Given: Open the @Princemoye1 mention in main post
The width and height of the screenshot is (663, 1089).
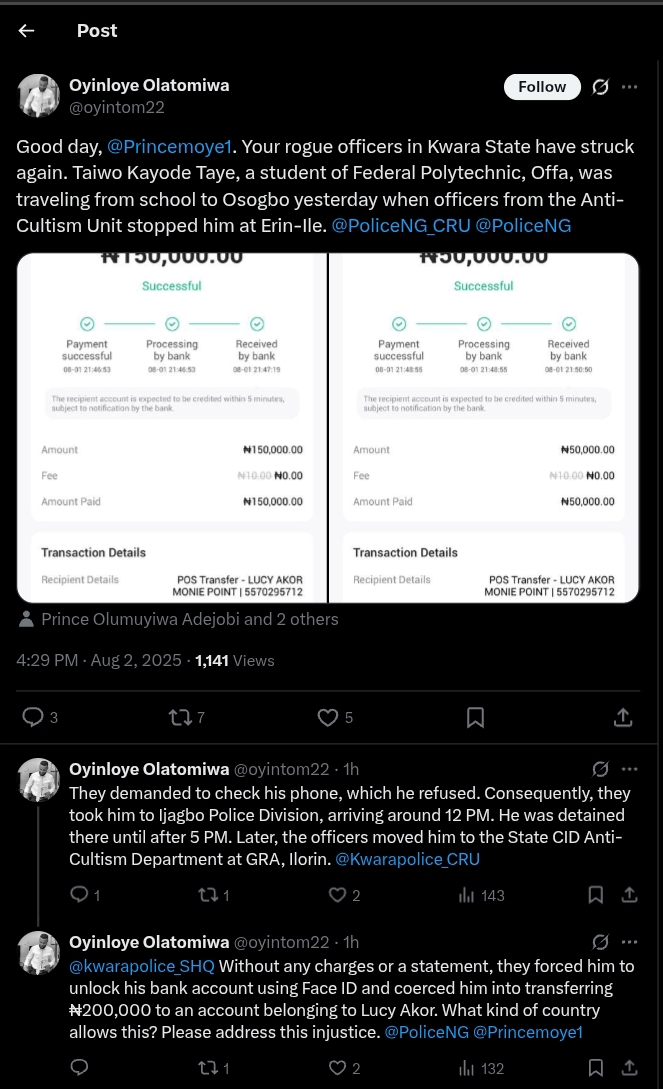Looking at the screenshot, I should coord(169,147).
